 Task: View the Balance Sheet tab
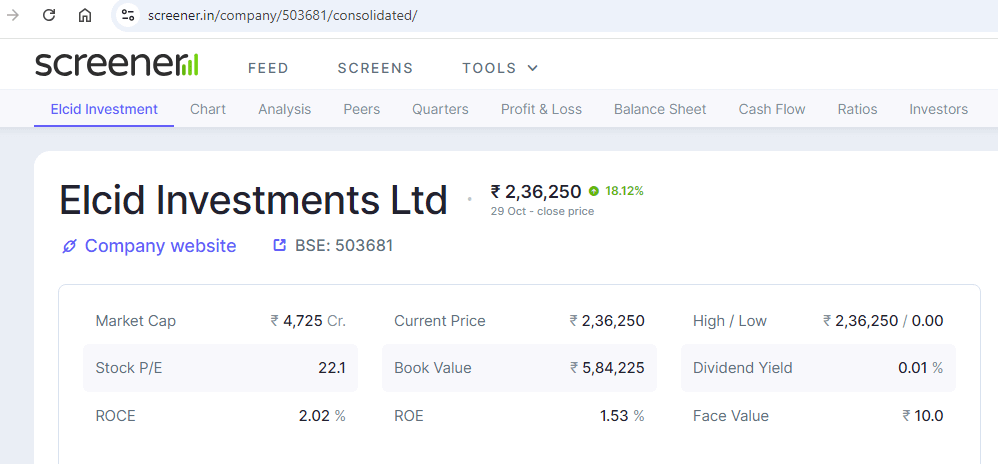pyautogui.click(x=660, y=109)
